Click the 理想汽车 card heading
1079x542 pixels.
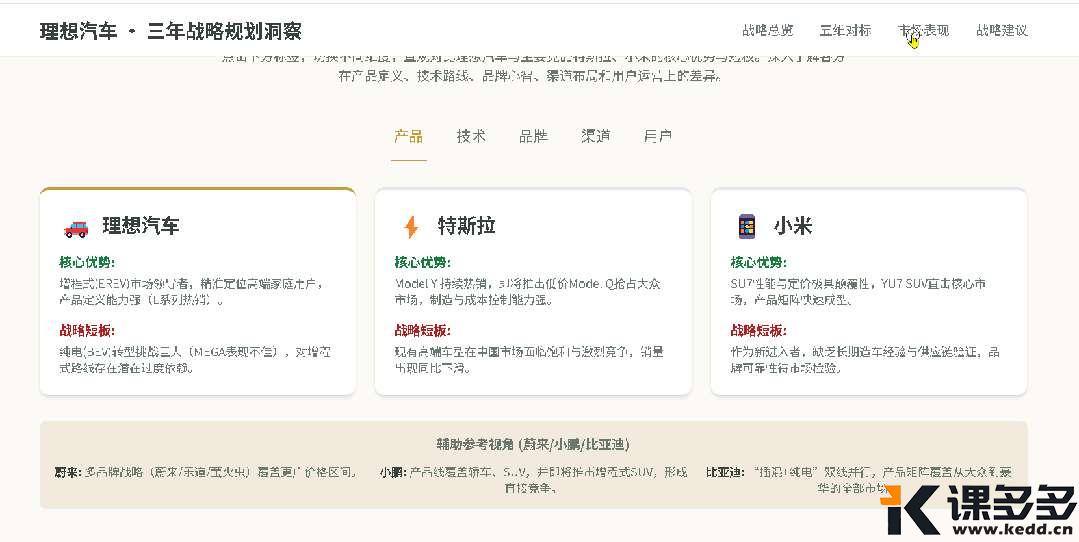tap(140, 226)
